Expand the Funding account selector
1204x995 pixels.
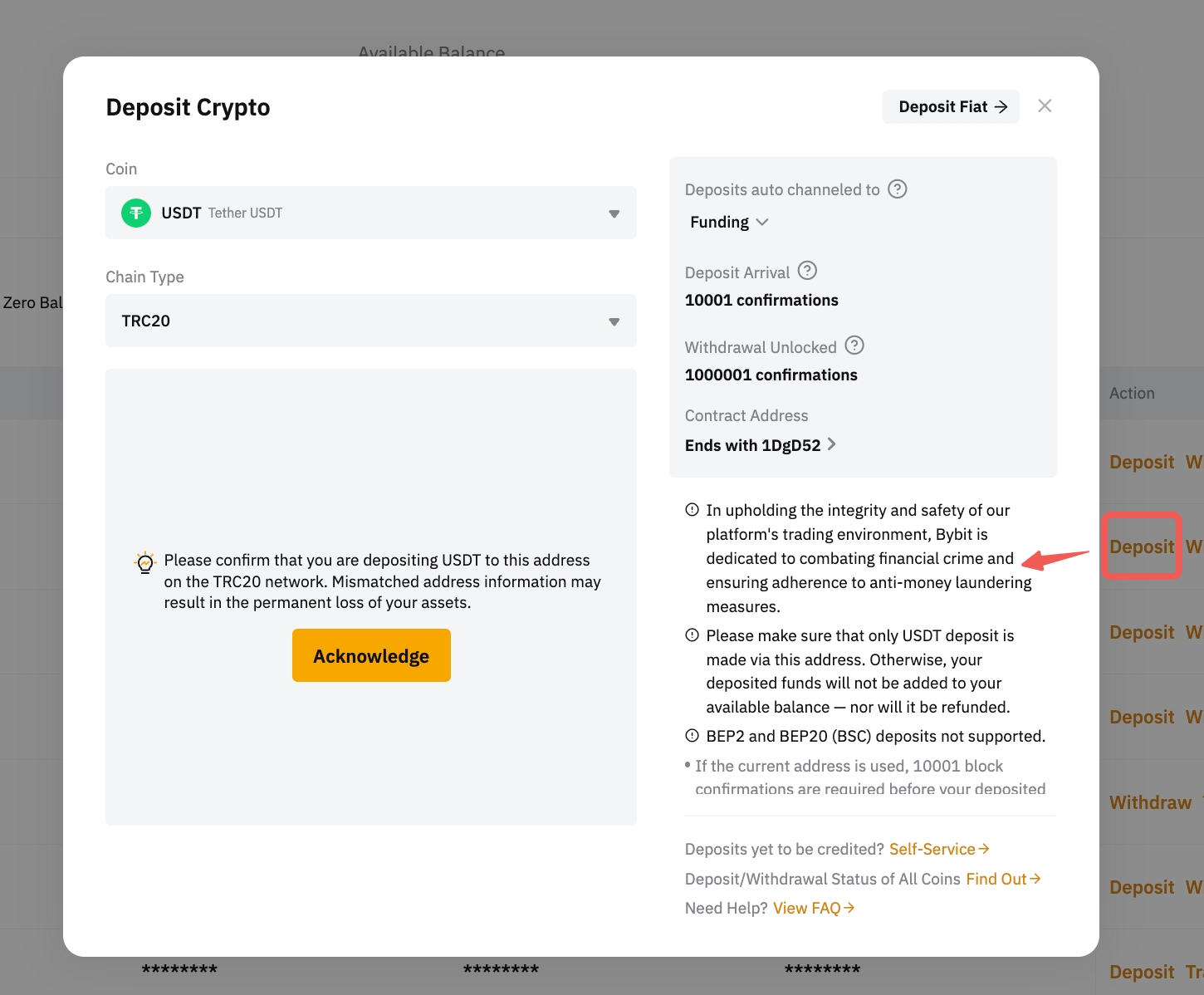[729, 223]
